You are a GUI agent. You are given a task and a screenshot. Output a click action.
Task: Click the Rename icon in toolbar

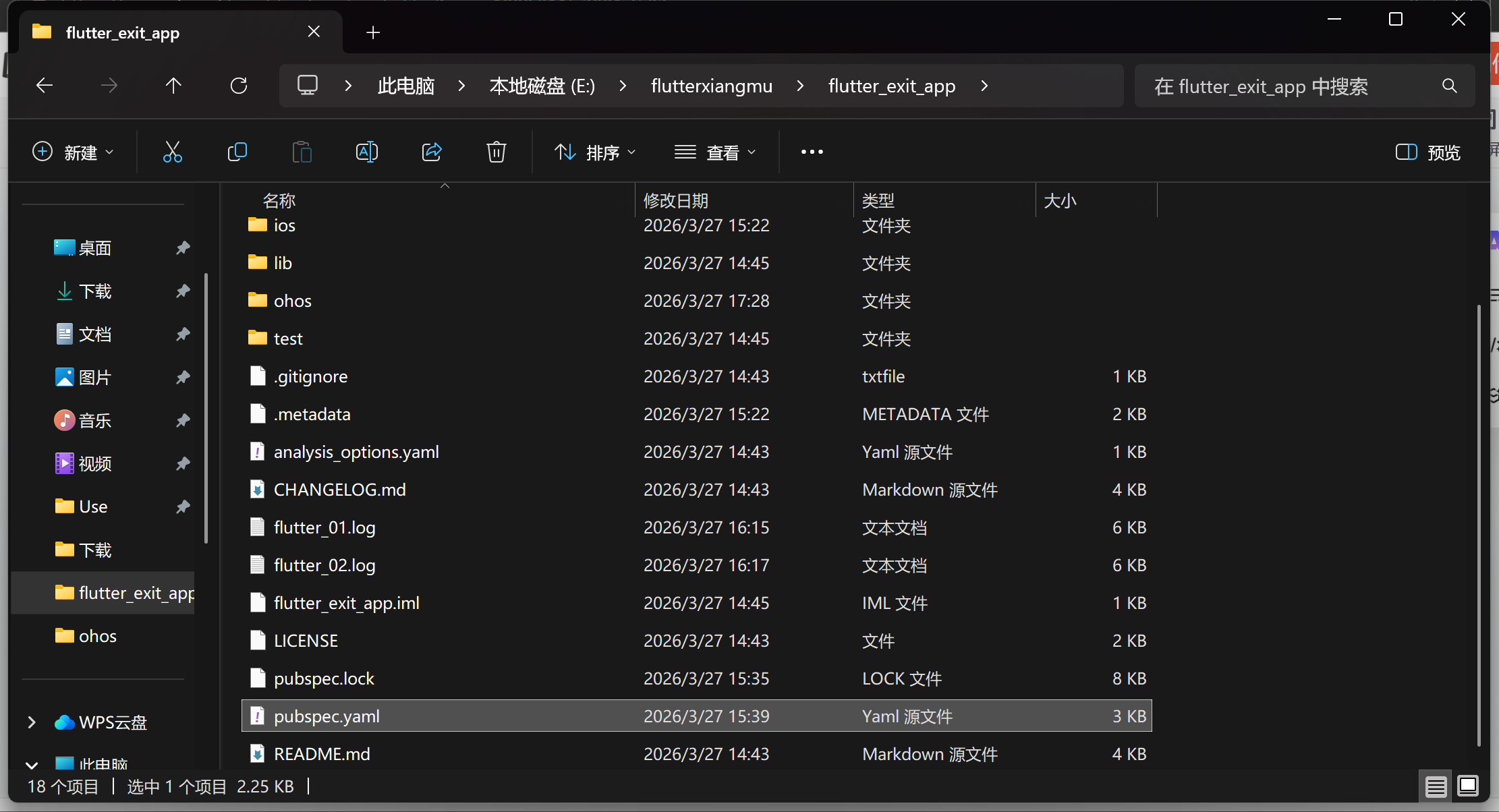click(x=366, y=152)
